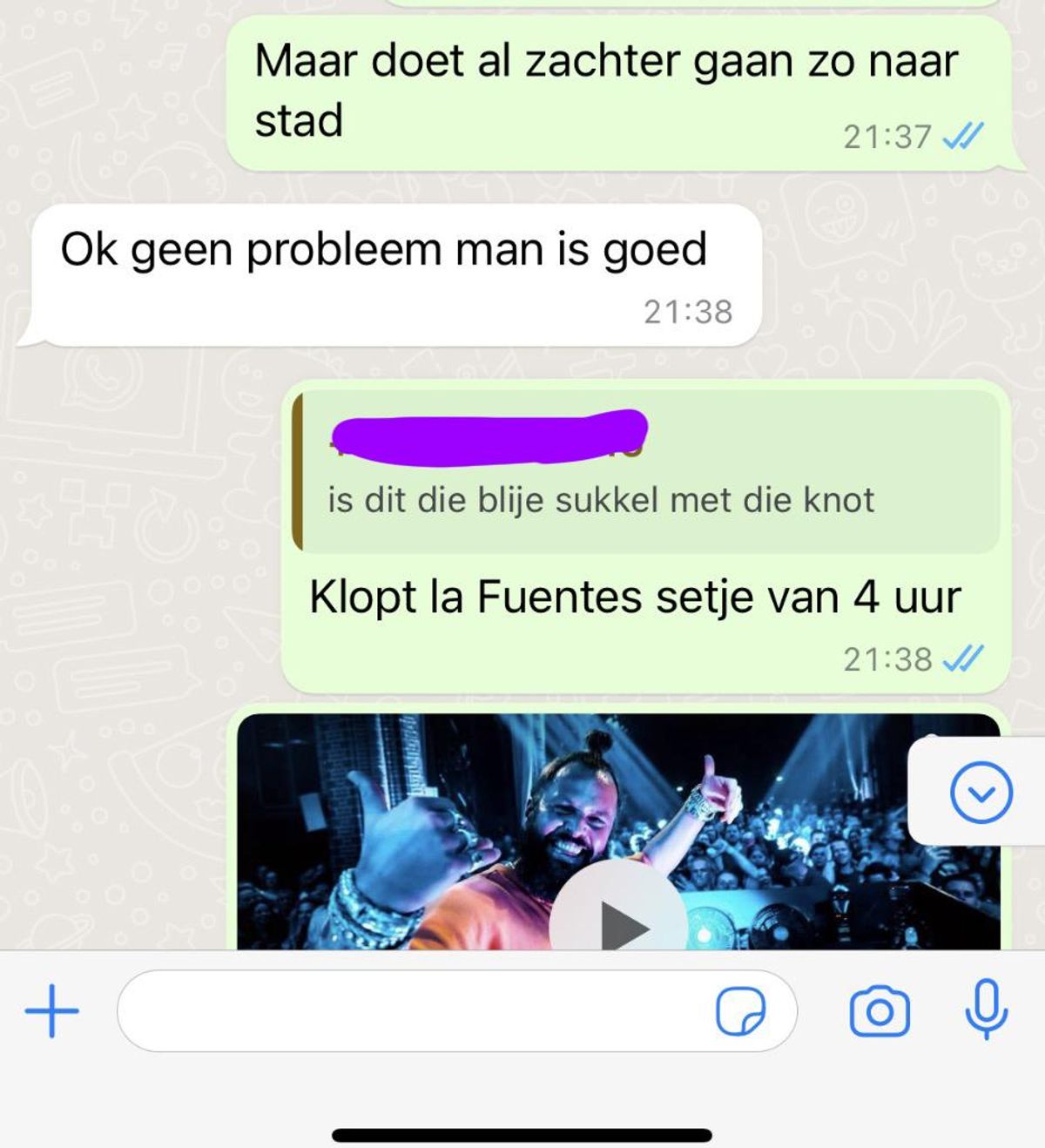Image resolution: width=1045 pixels, height=1148 pixels.
Task: Open the camera icon
Action: coord(880,1011)
